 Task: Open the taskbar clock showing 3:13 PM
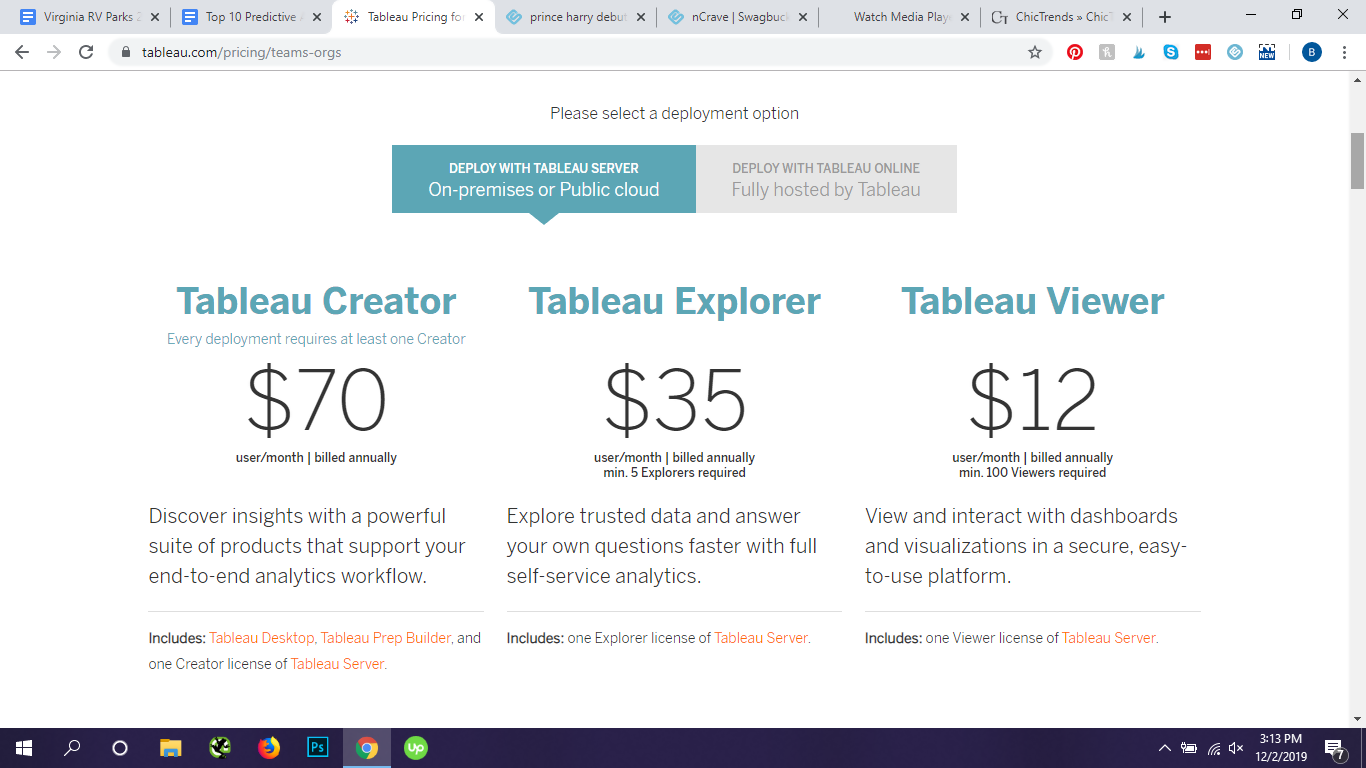pyautogui.click(x=1282, y=748)
